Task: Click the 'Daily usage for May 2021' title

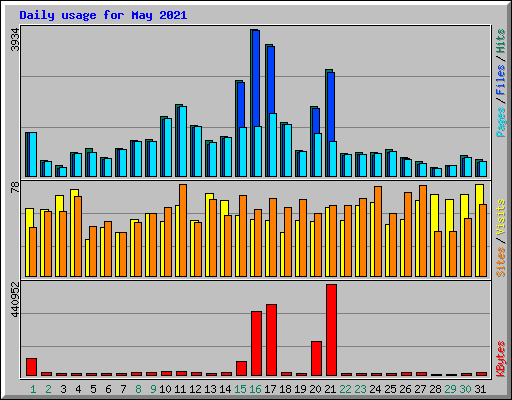Action: pyautogui.click(x=103, y=15)
